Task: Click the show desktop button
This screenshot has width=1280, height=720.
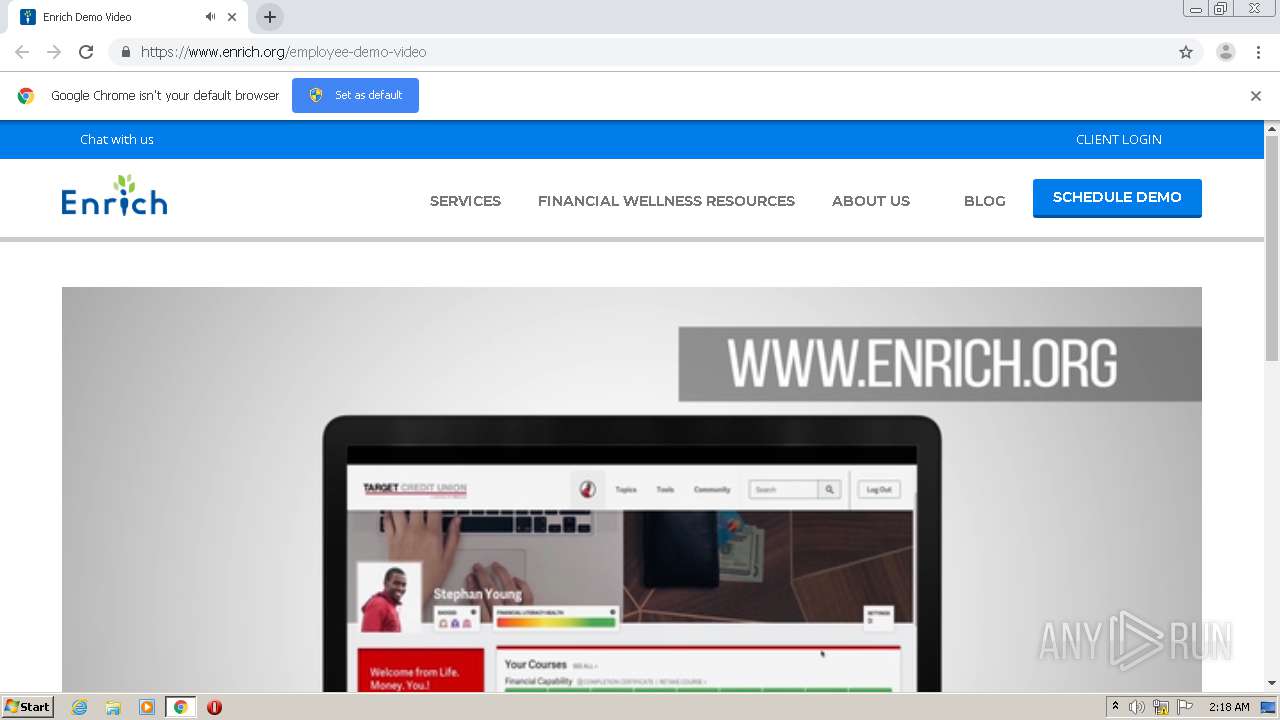Action: pos(1269,707)
